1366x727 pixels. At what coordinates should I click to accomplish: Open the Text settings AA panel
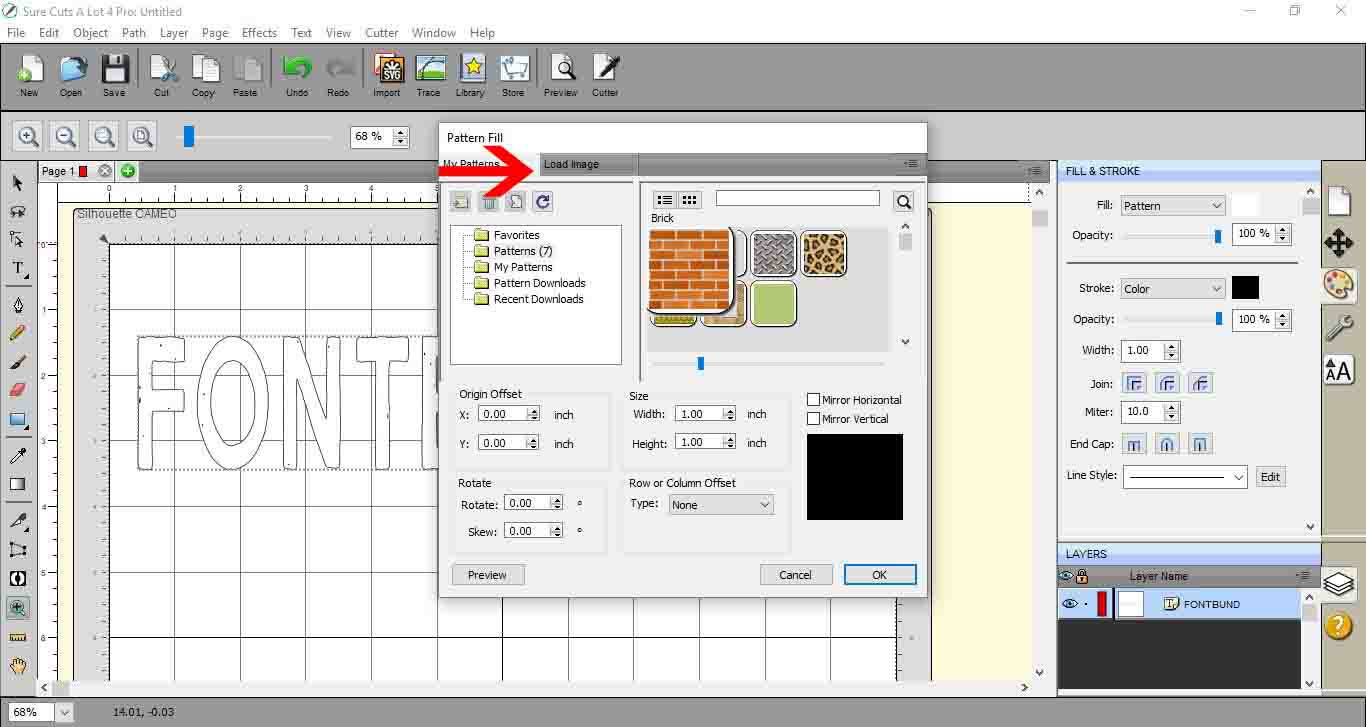(x=1339, y=369)
